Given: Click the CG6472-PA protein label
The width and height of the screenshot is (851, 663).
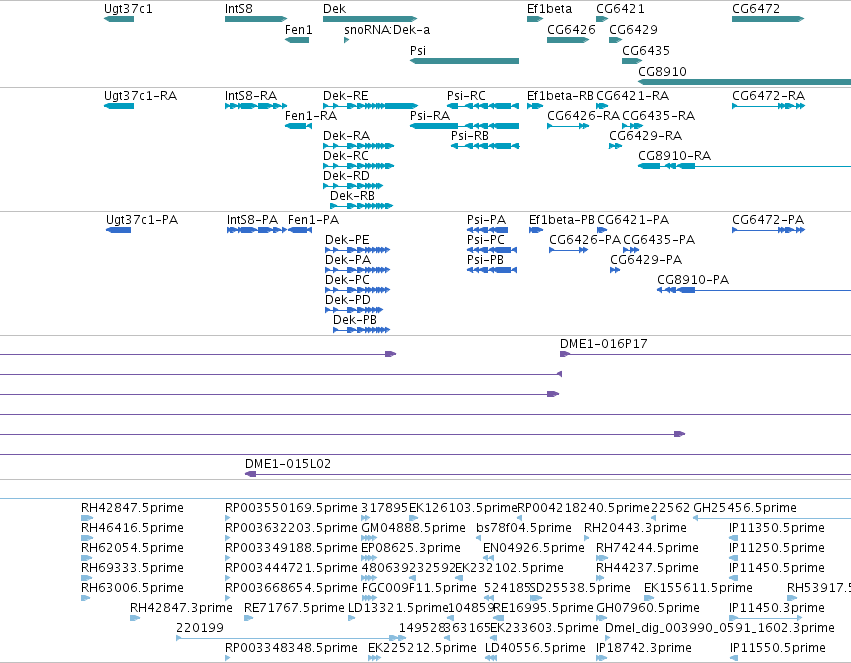Looking at the screenshot, I should pos(767,220).
